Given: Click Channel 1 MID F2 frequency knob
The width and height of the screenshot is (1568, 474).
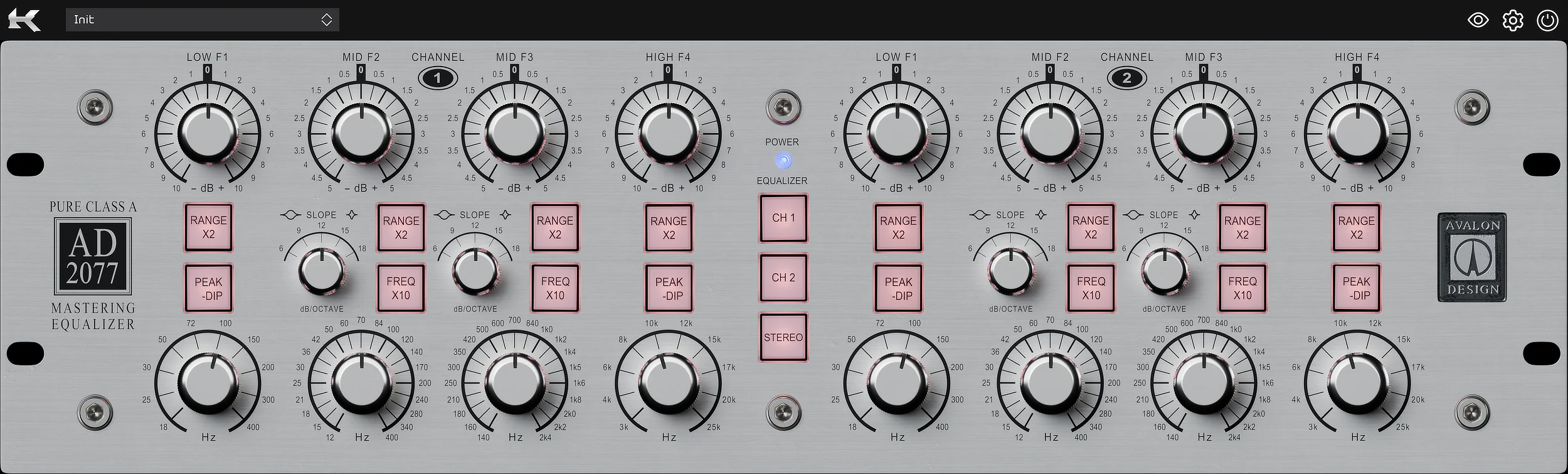Looking at the screenshot, I should pyautogui.click(x=361, y=382).
